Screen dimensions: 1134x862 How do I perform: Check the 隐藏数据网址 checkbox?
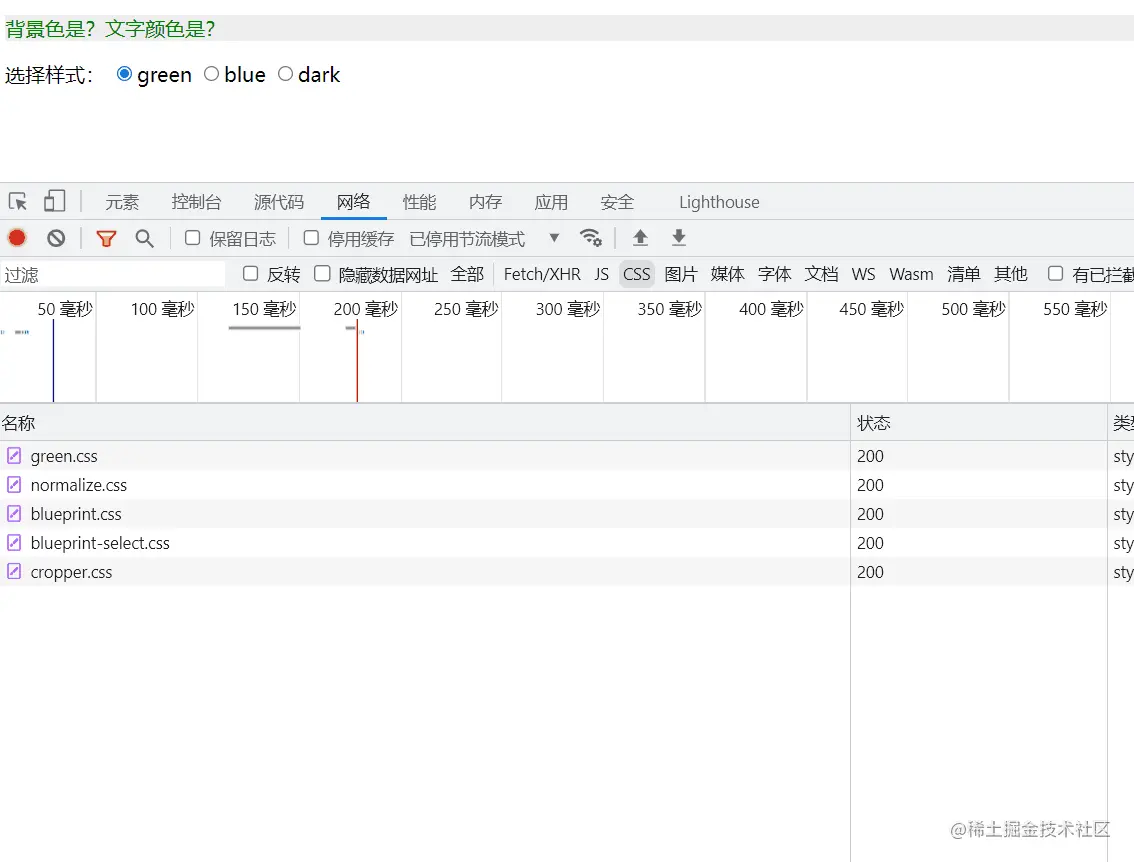tap(322, 273)
